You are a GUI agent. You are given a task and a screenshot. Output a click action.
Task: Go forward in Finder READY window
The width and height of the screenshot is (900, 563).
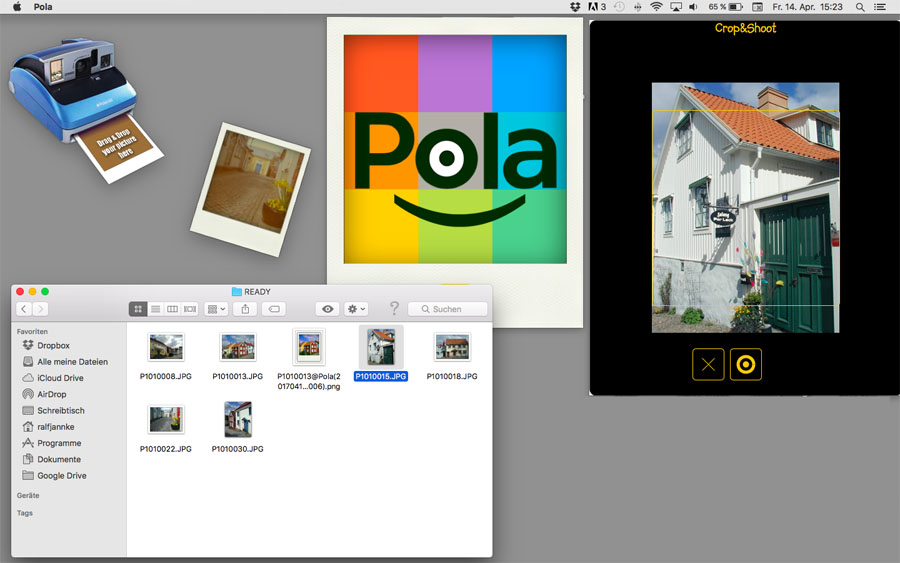click(x=40, y=309)
